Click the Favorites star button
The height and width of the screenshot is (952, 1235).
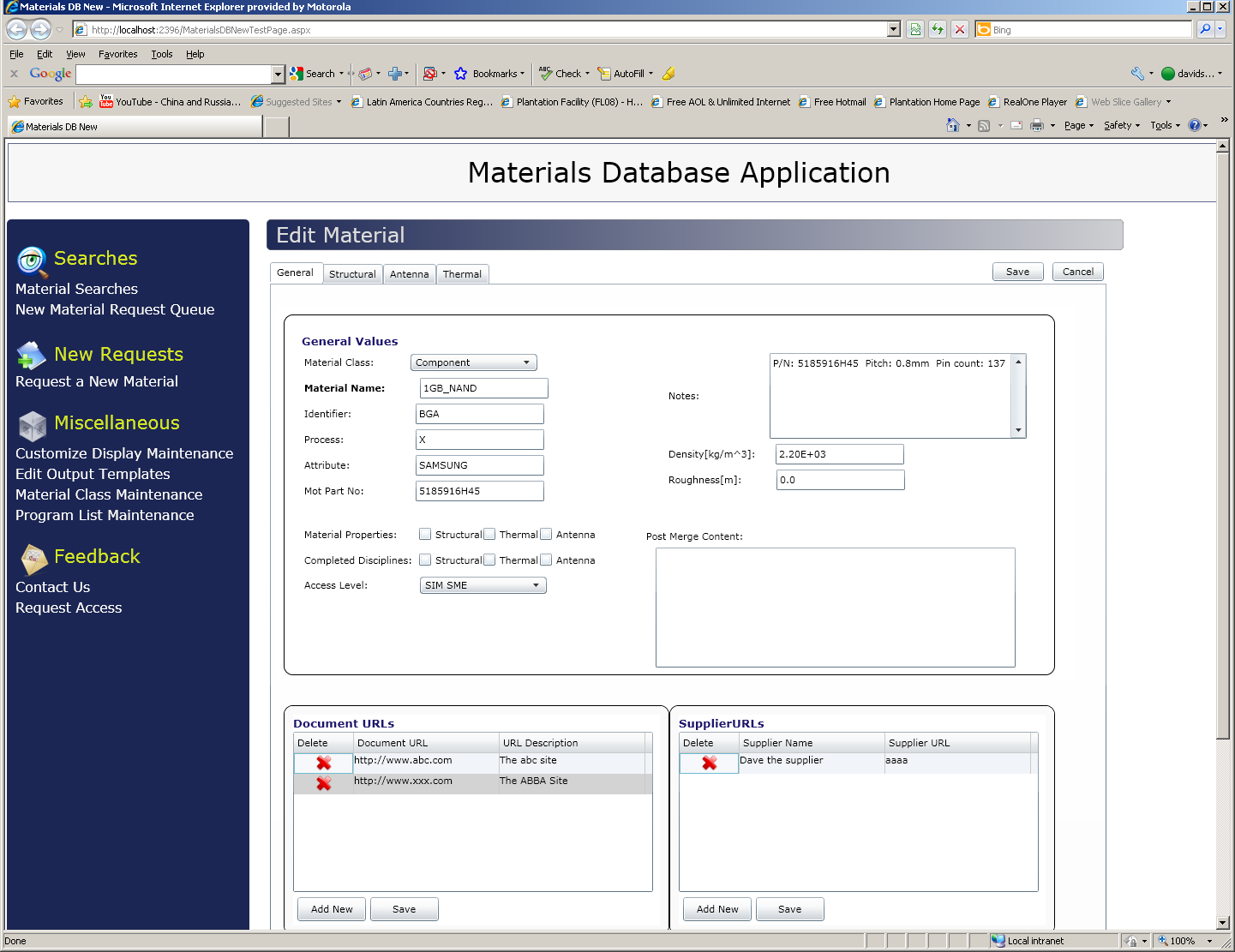(36, 101)
